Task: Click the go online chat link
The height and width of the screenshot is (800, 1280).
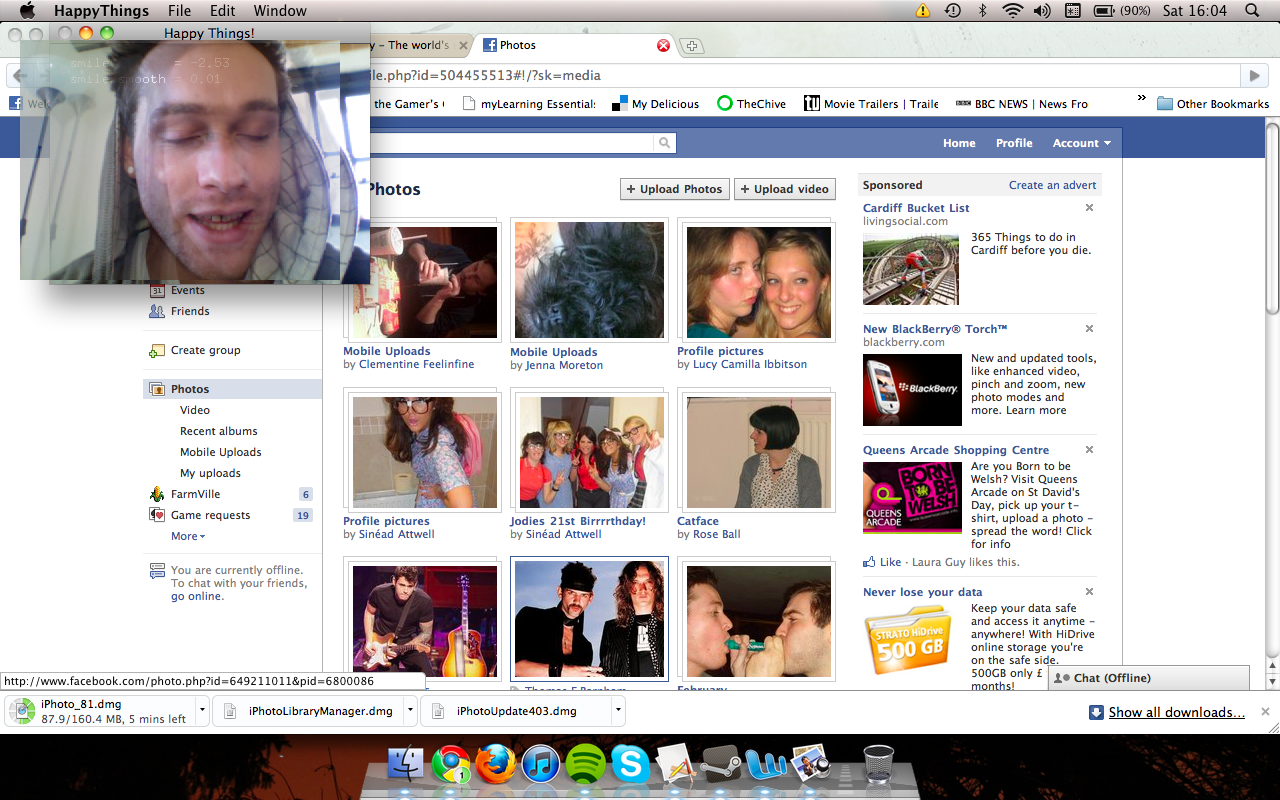Action: 197,596
